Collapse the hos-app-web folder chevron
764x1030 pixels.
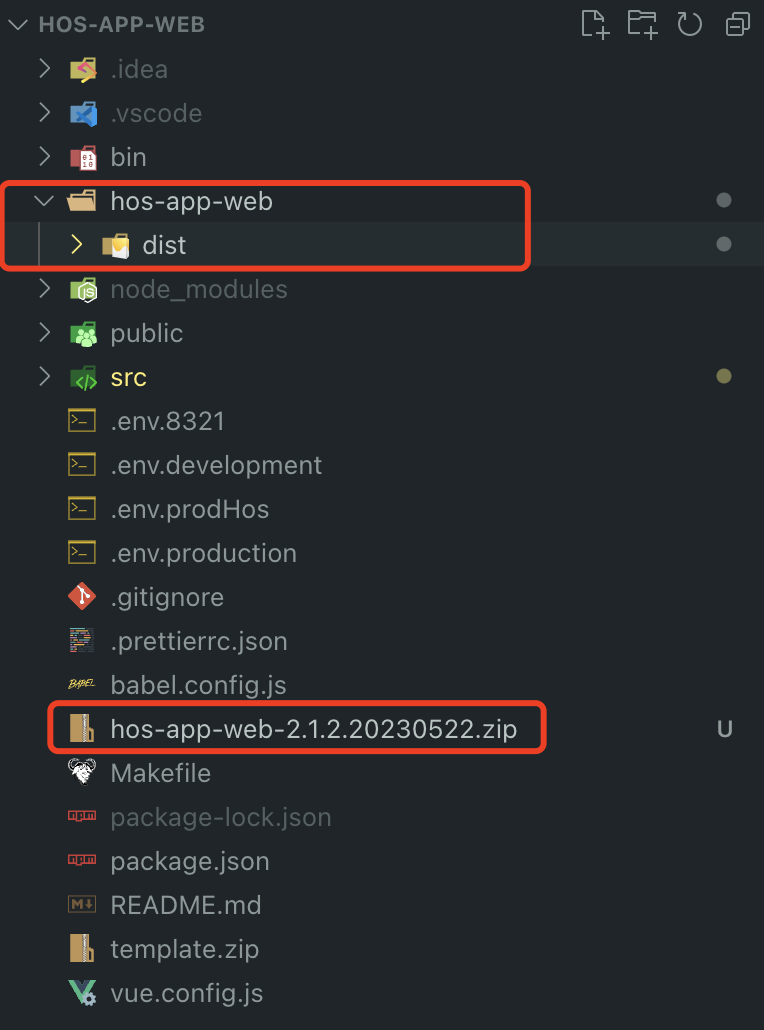44,201
